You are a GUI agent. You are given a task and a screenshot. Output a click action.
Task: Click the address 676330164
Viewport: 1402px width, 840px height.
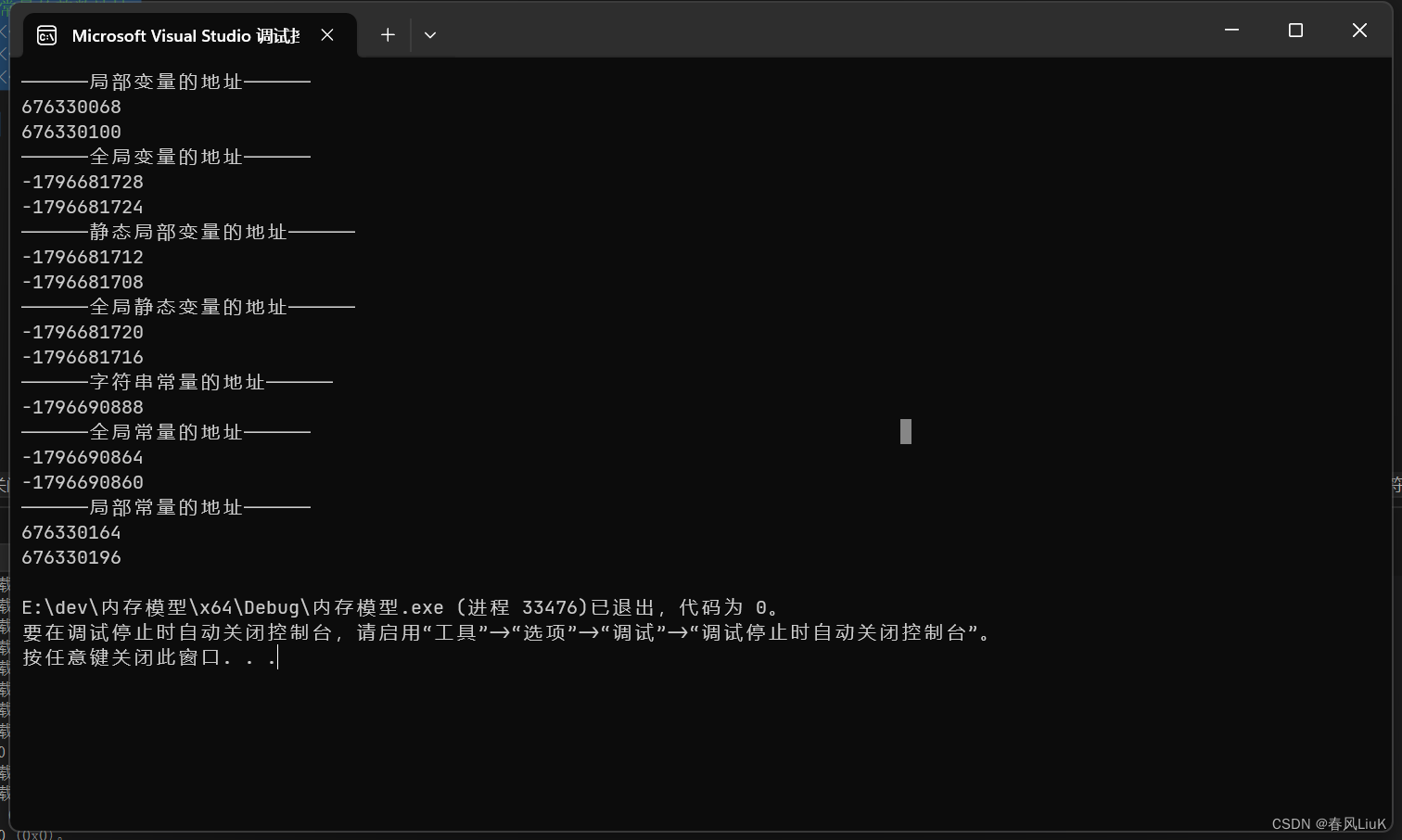[71, 532]
